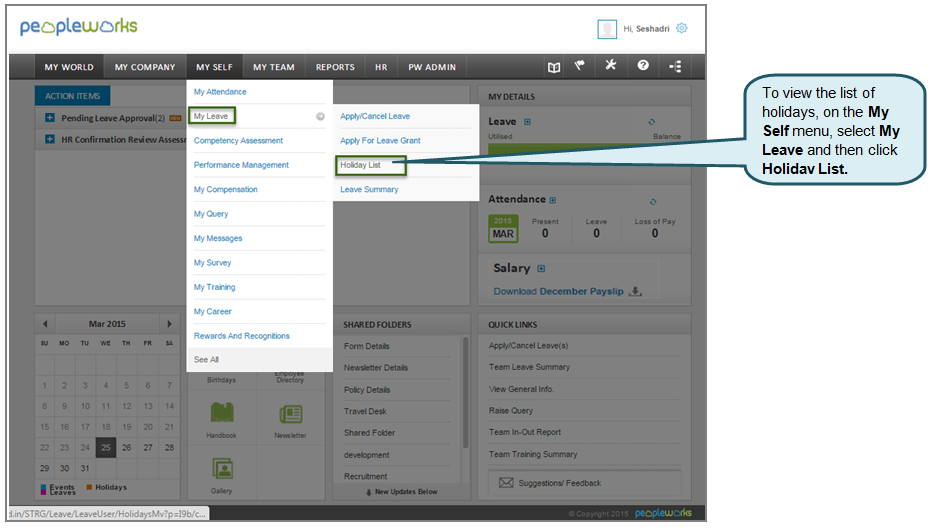Open View General Info quick link

pos(521,389)
